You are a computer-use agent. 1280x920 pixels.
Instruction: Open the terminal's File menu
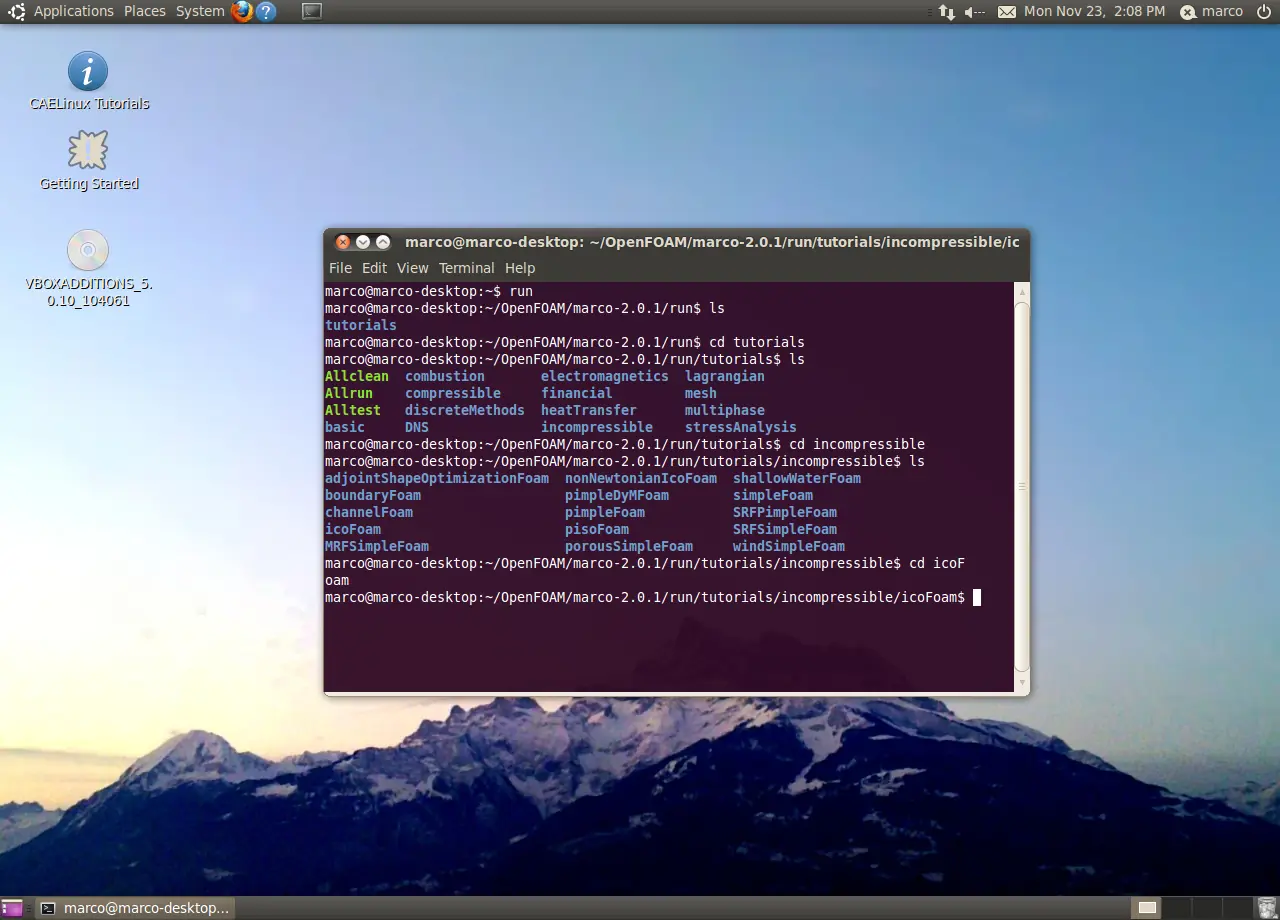tap(341, 268)
